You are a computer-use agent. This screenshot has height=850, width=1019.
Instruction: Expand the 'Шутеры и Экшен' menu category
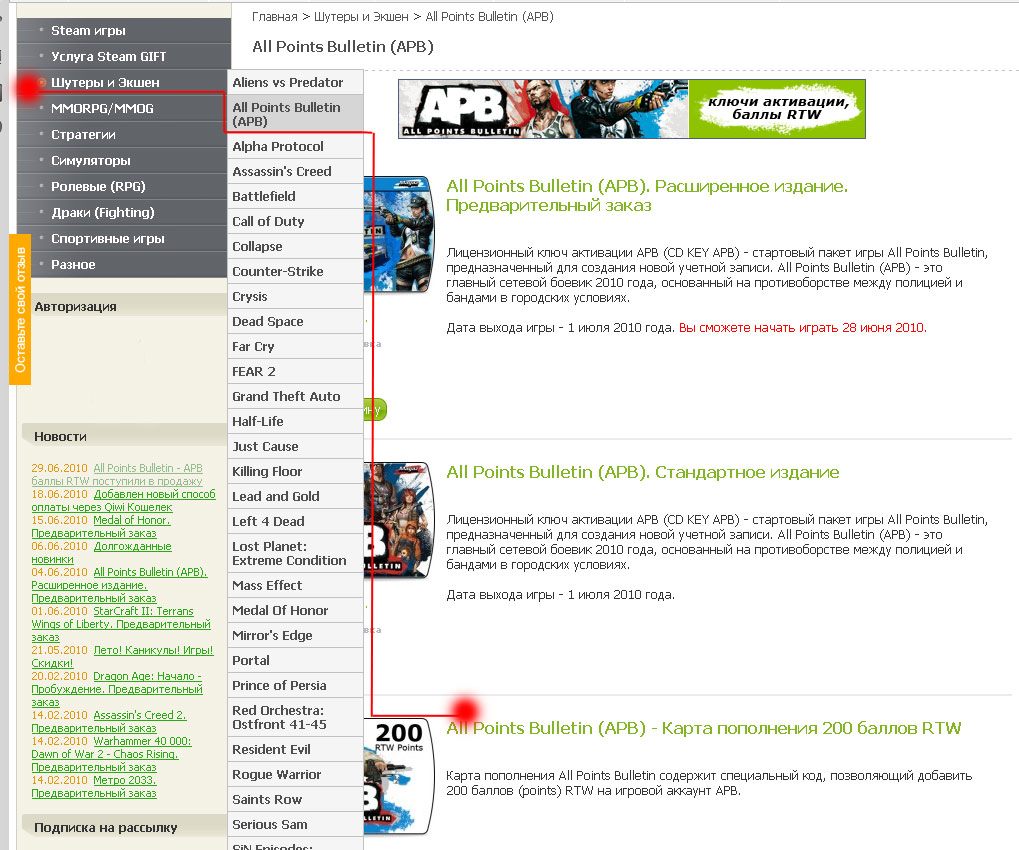click(x=105, y=83)
